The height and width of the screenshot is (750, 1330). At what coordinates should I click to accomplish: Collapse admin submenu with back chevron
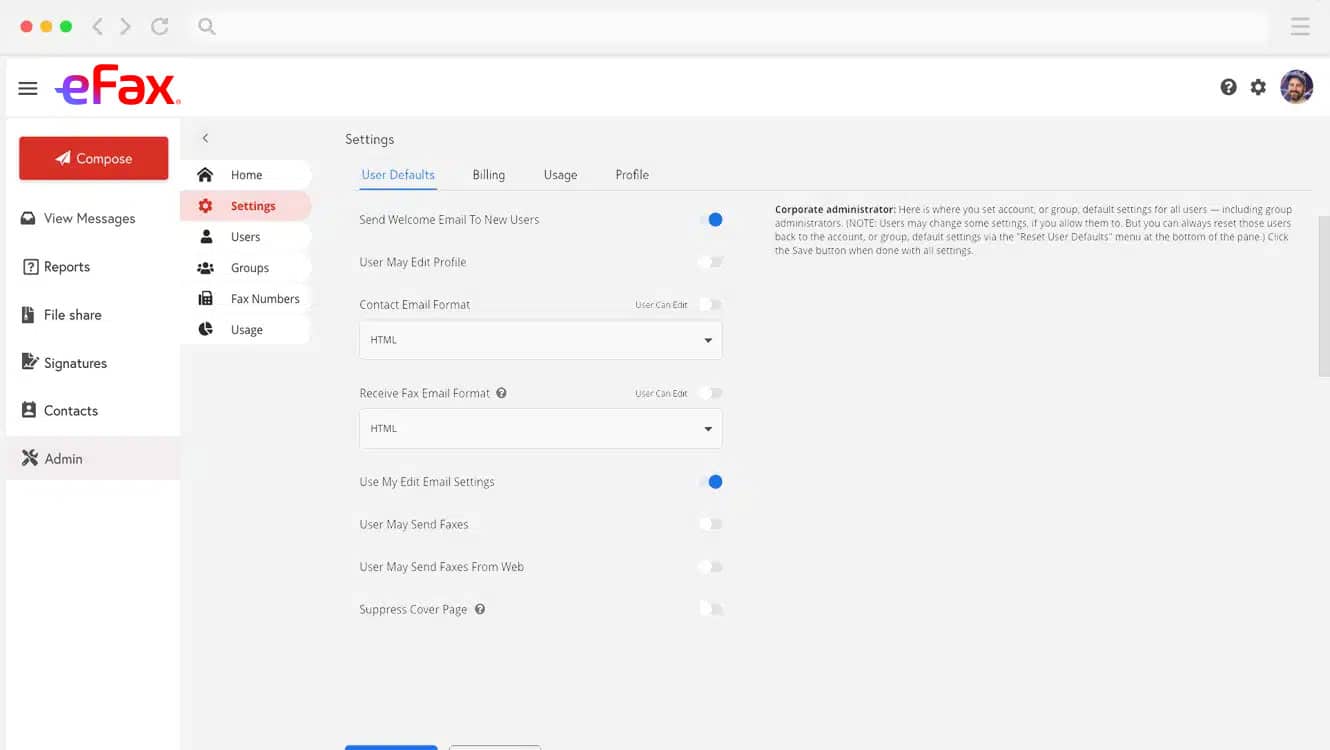(x=205, y=138)
